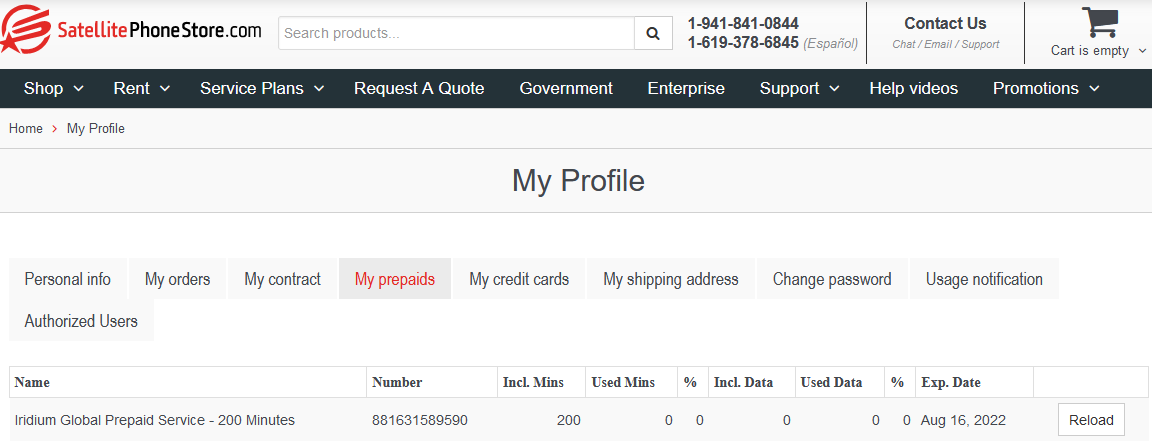Open the Contact Us link

945,24
